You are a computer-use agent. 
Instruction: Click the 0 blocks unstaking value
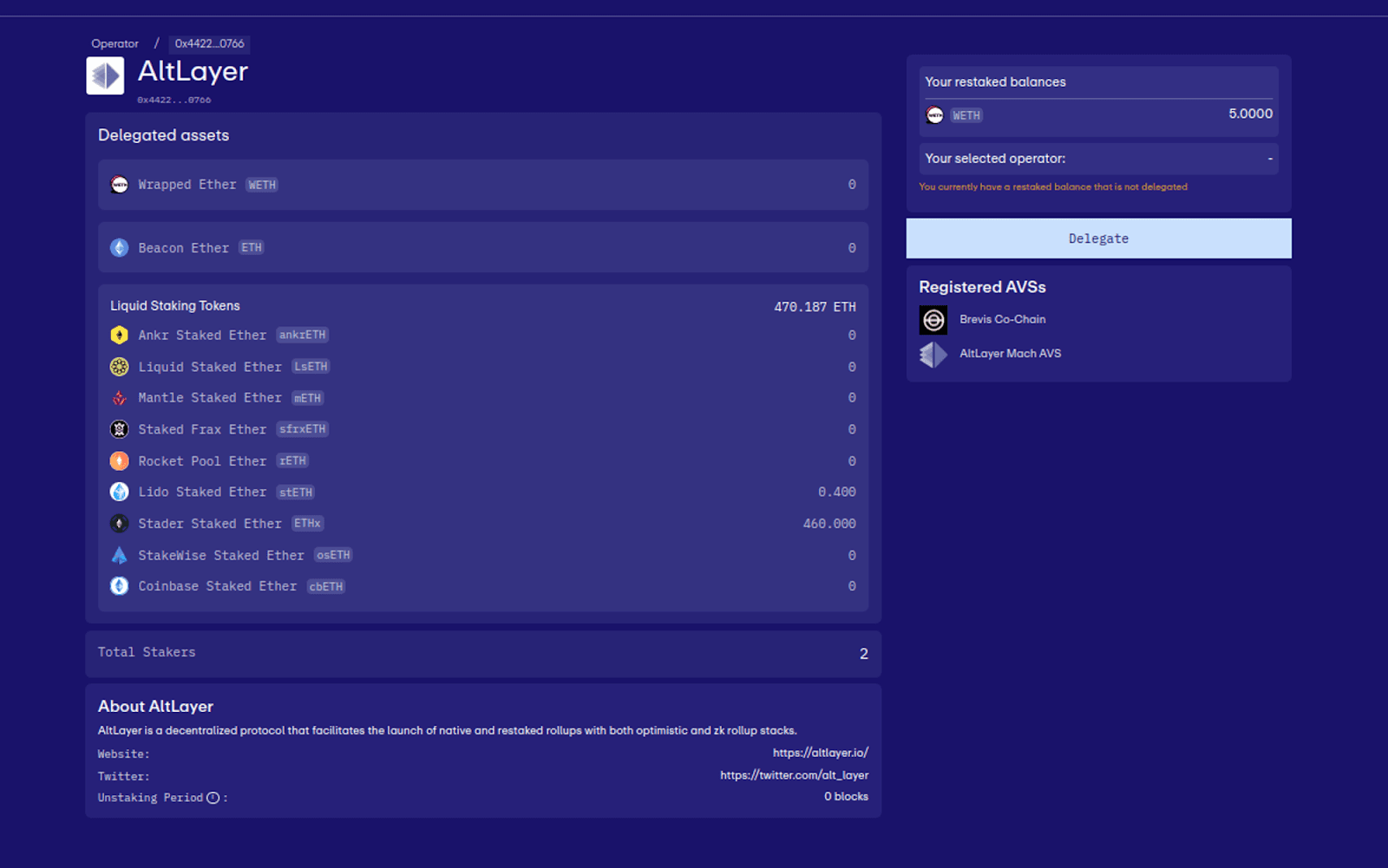click(x=846, y=796)
